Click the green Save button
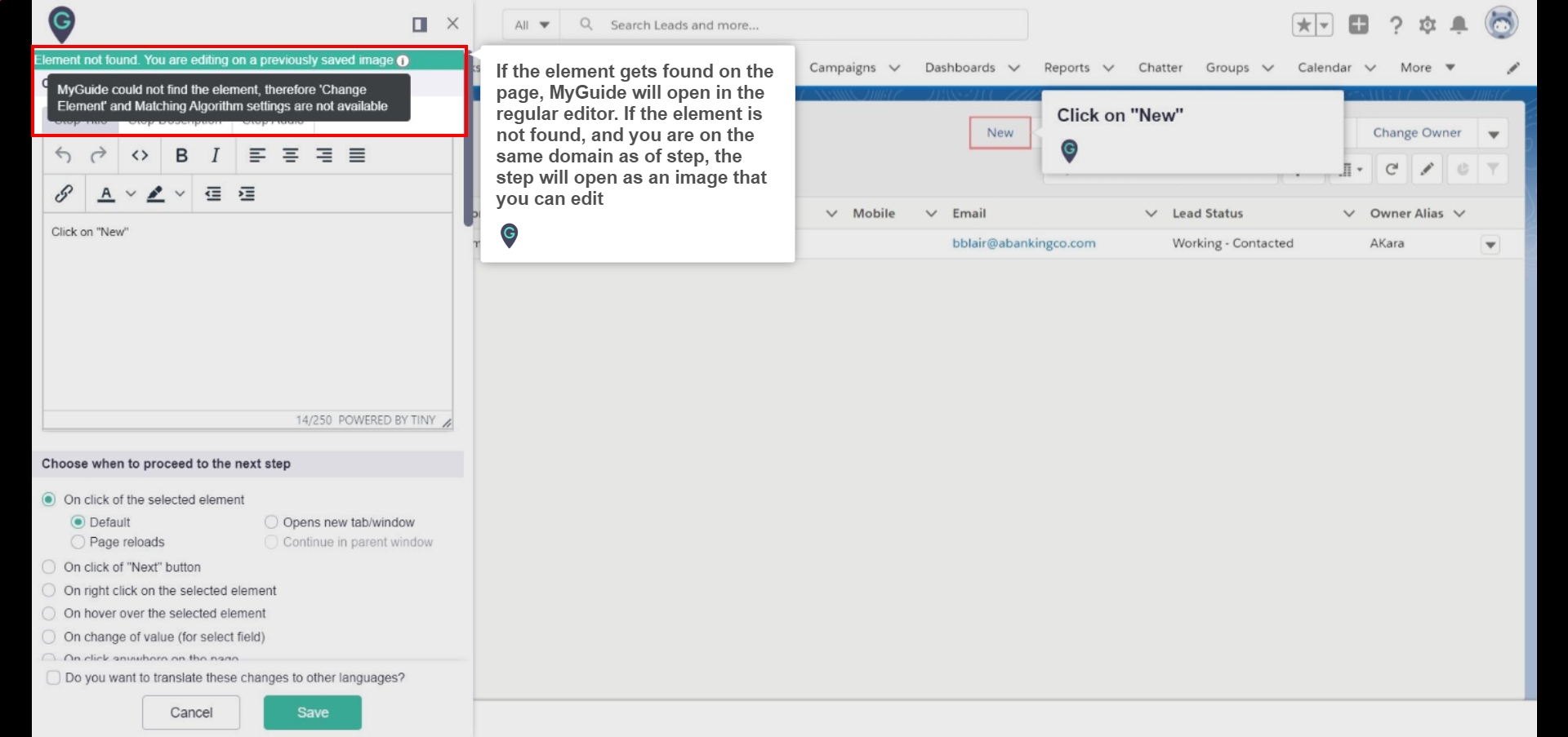The width and height of the screenshot is (1568, 737). (x=313, y=713)
